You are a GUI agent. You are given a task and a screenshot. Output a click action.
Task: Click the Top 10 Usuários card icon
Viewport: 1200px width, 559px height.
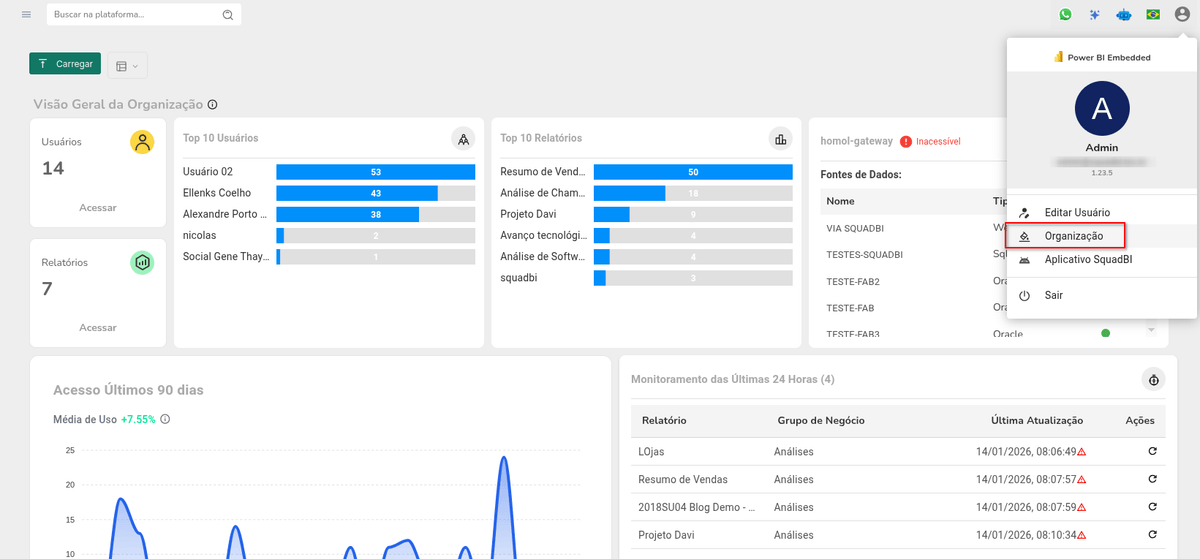463,139
